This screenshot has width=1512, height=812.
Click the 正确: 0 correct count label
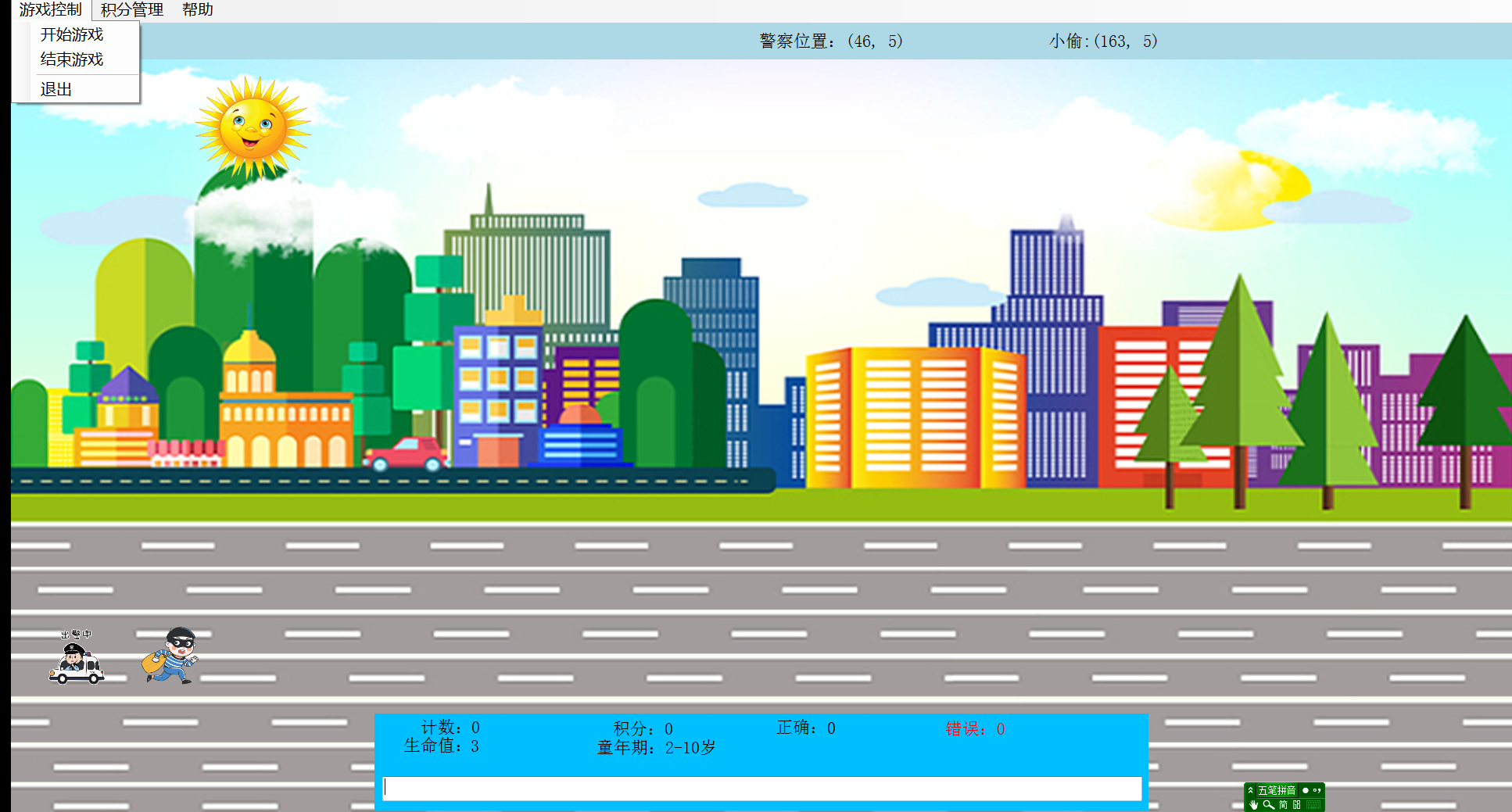(806, 728)
